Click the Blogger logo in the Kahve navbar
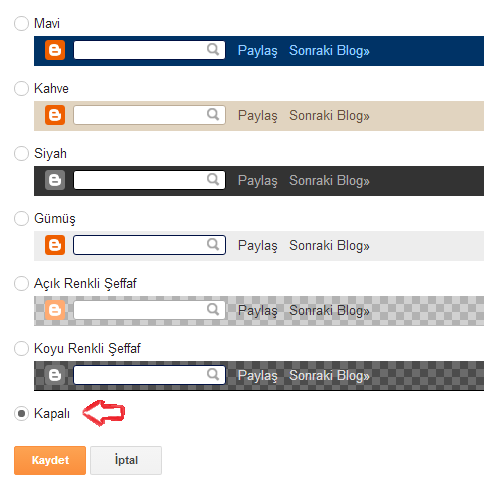This screenshot has width=497, height=488. pos(55,115)
